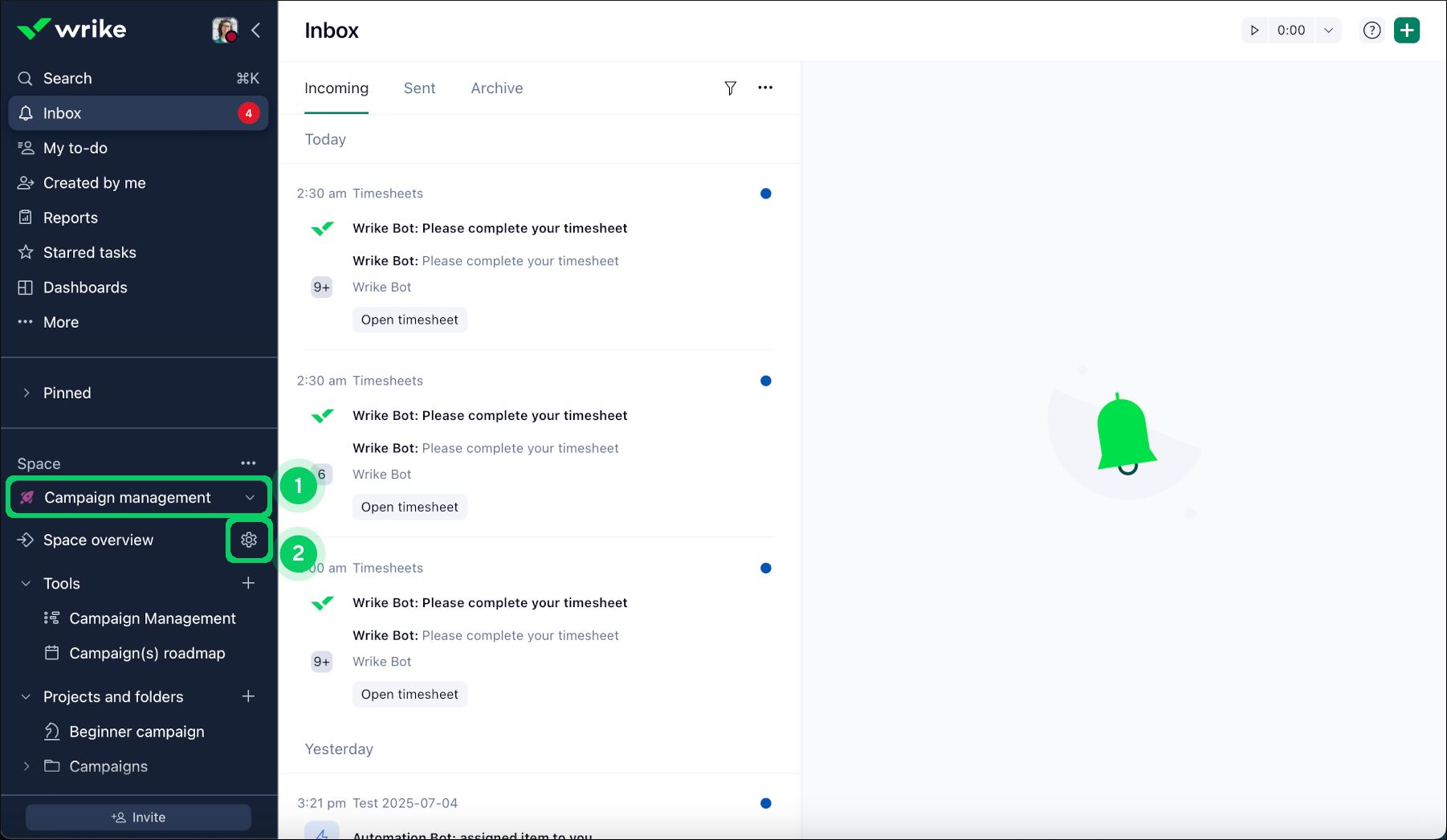Click the green create plus button
This screenshot has height=840, width=1447.
pyautogui.click(x=1406, y=31)
